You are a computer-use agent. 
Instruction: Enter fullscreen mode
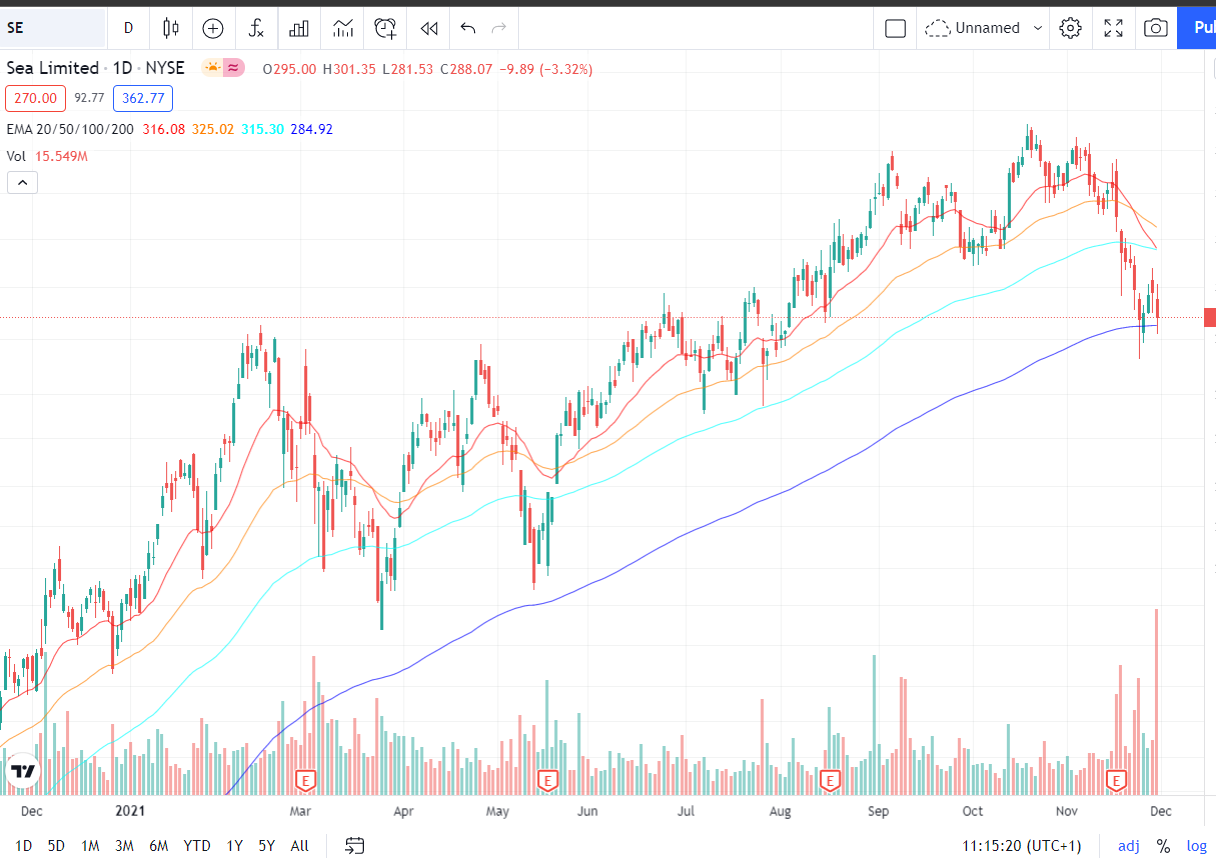1113,28
